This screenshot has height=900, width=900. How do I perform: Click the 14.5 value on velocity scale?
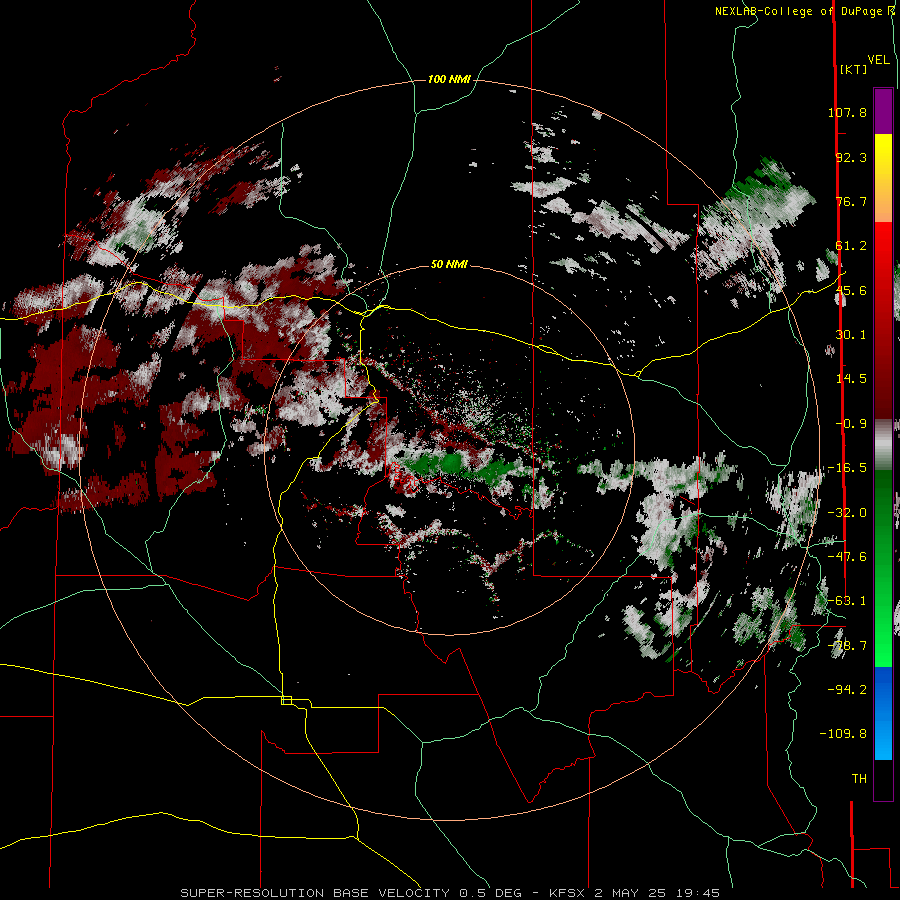click(x=851, y=379)
